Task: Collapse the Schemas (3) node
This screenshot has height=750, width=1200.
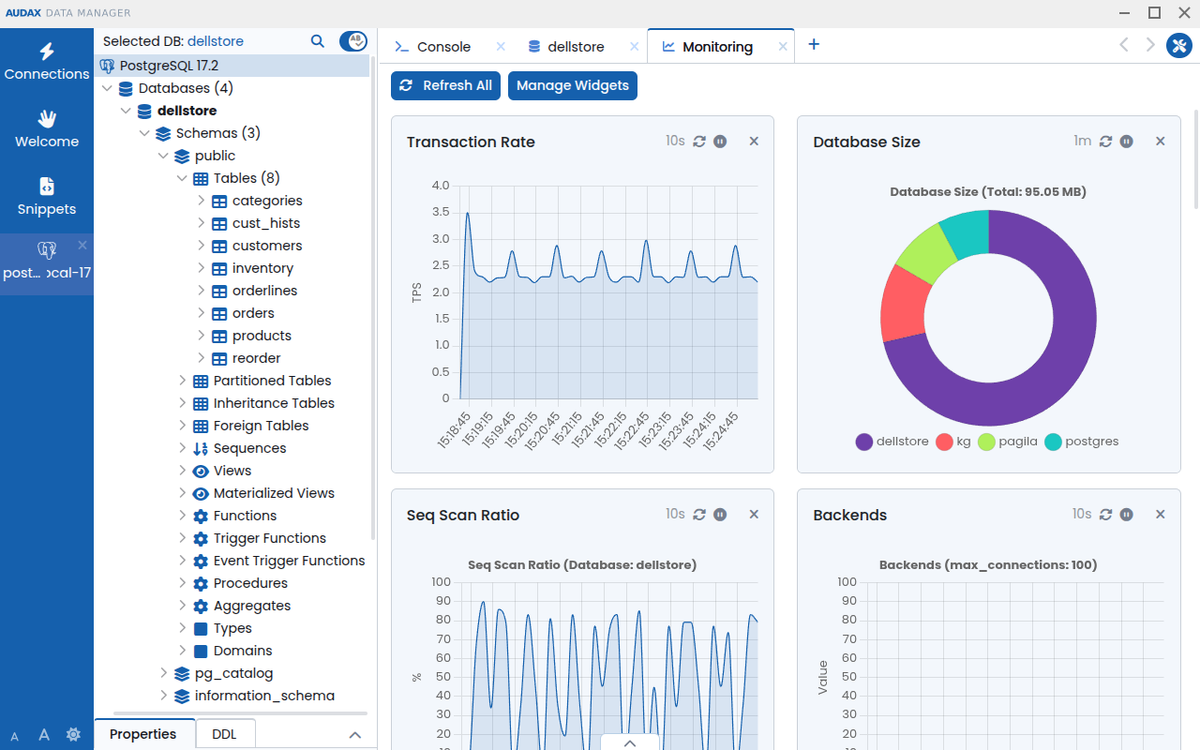Action: (145, 133)
